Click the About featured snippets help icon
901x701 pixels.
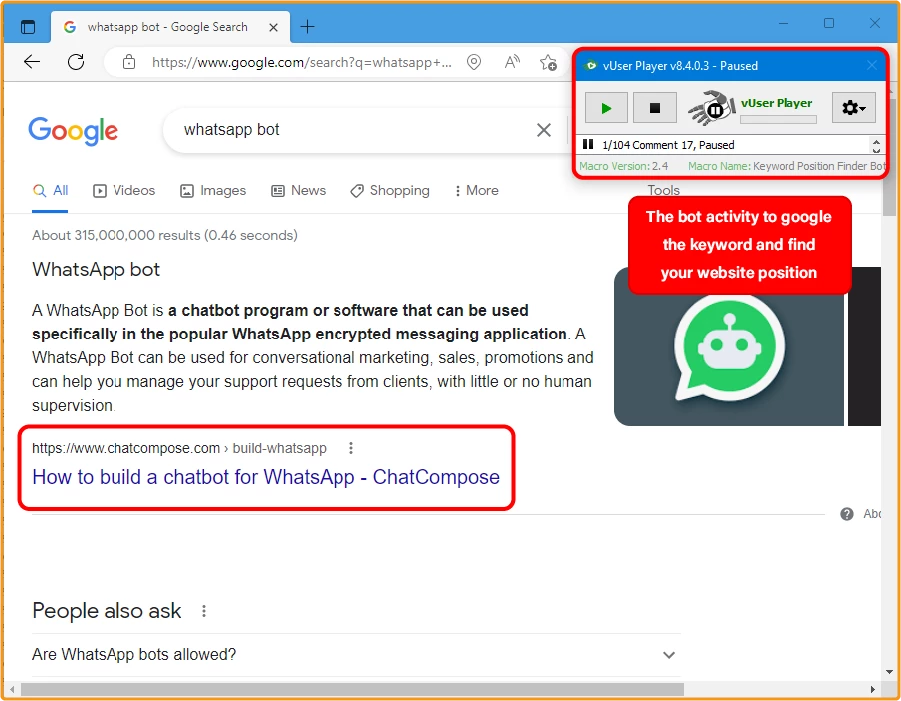(x=846, y=514)
